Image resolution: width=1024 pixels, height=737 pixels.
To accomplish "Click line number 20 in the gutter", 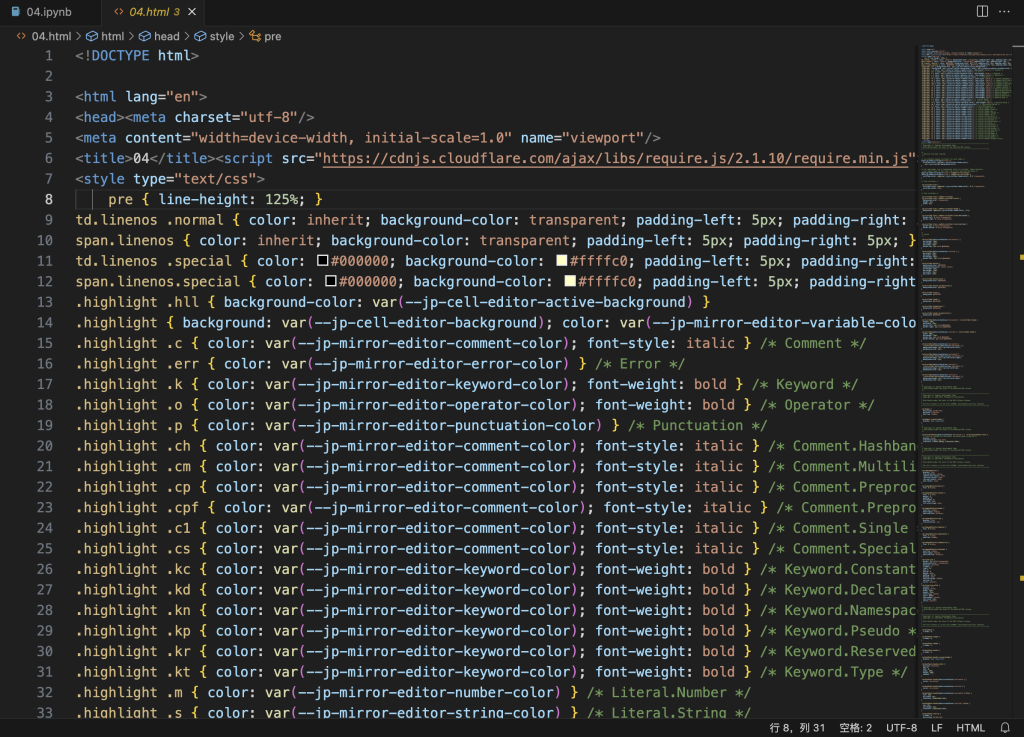I will (x=44, y=445).
